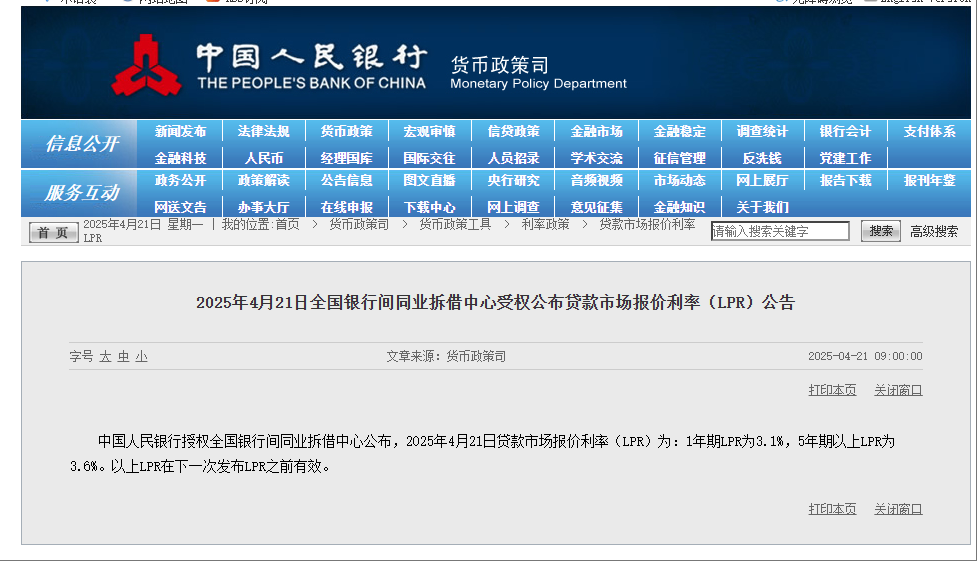Click bottom 关闭窗口 close window link
Image resolution: width=977 pixels, height=561 pixels.
point(898,509)
